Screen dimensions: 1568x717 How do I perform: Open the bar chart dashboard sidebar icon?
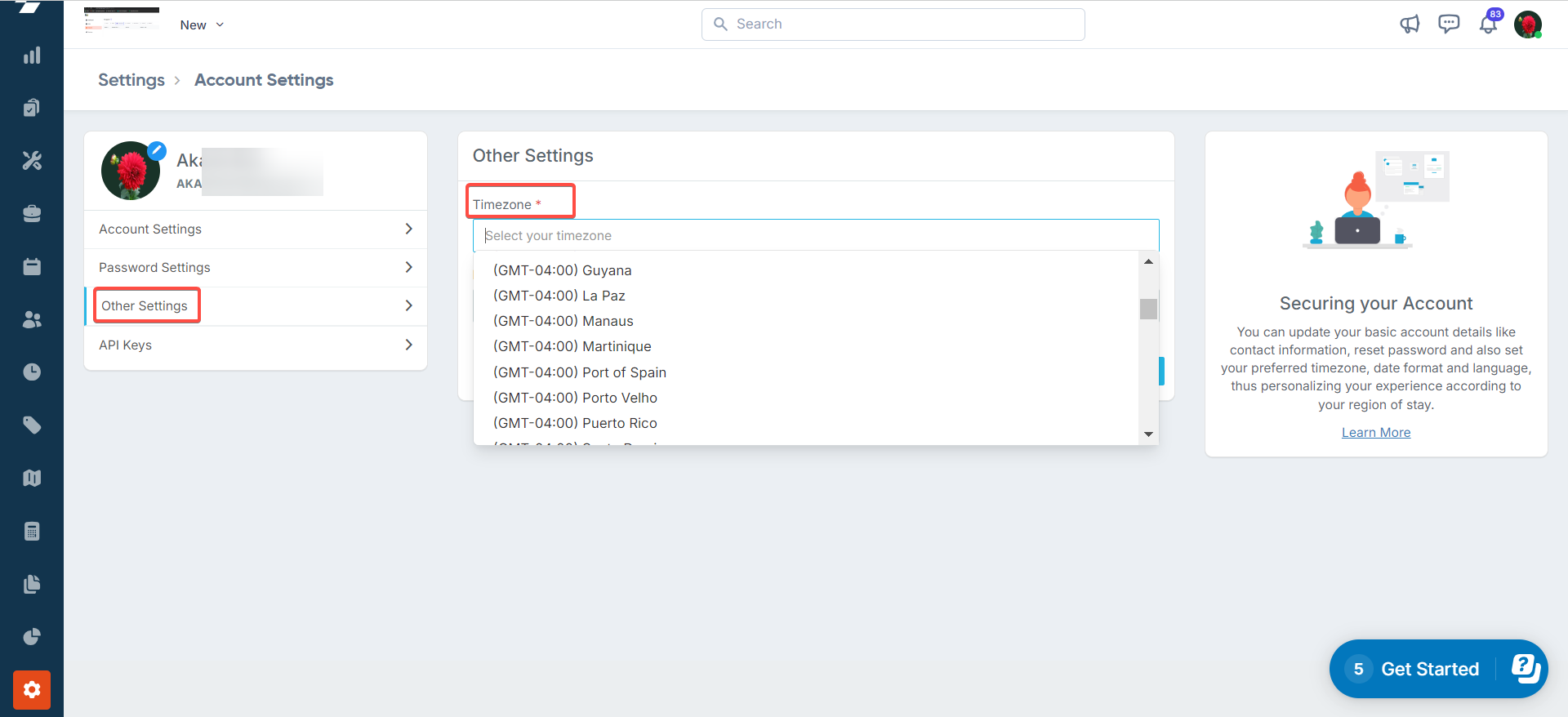tap(32, 56)
